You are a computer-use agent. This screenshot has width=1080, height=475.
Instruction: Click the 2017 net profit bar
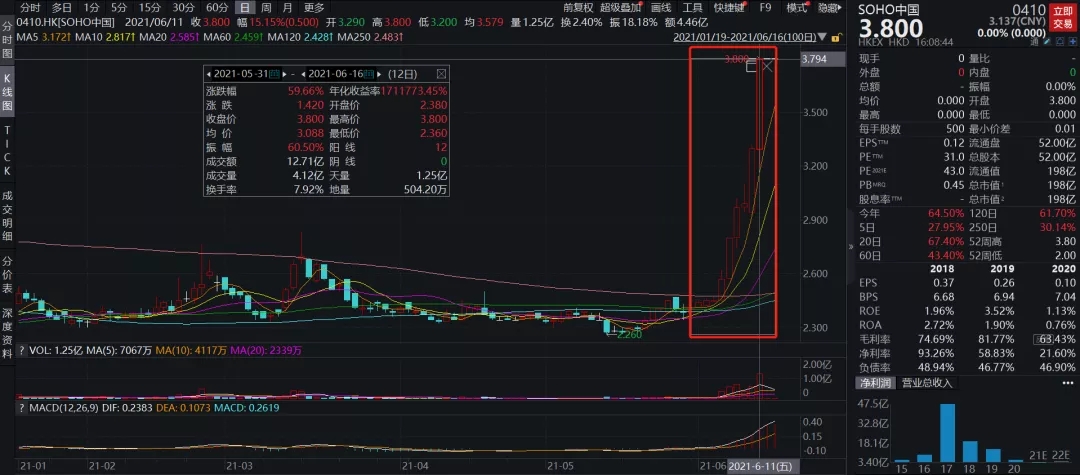(x=948, y=433)
